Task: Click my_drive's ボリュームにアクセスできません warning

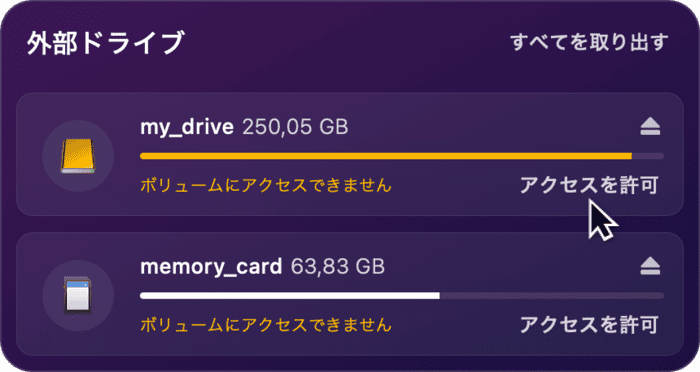Action: pos(266,185)
